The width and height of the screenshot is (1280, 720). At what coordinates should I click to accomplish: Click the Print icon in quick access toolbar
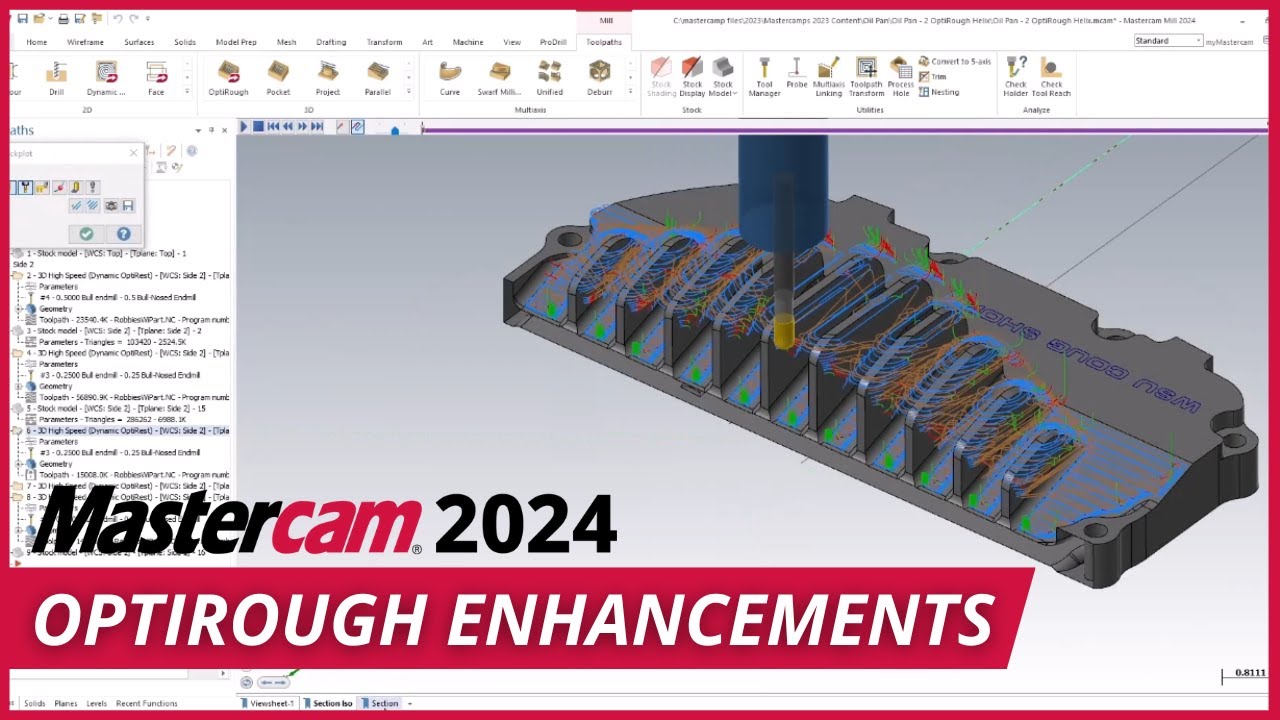[64, 19]
